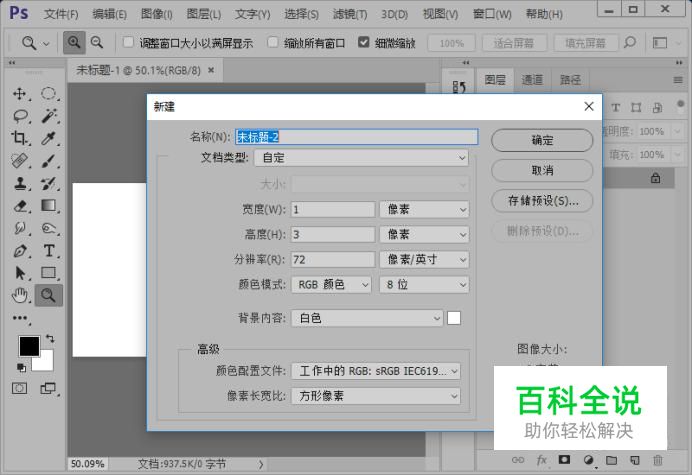
Task: Click the layer effects fx icon
Action: click(542, 460)
